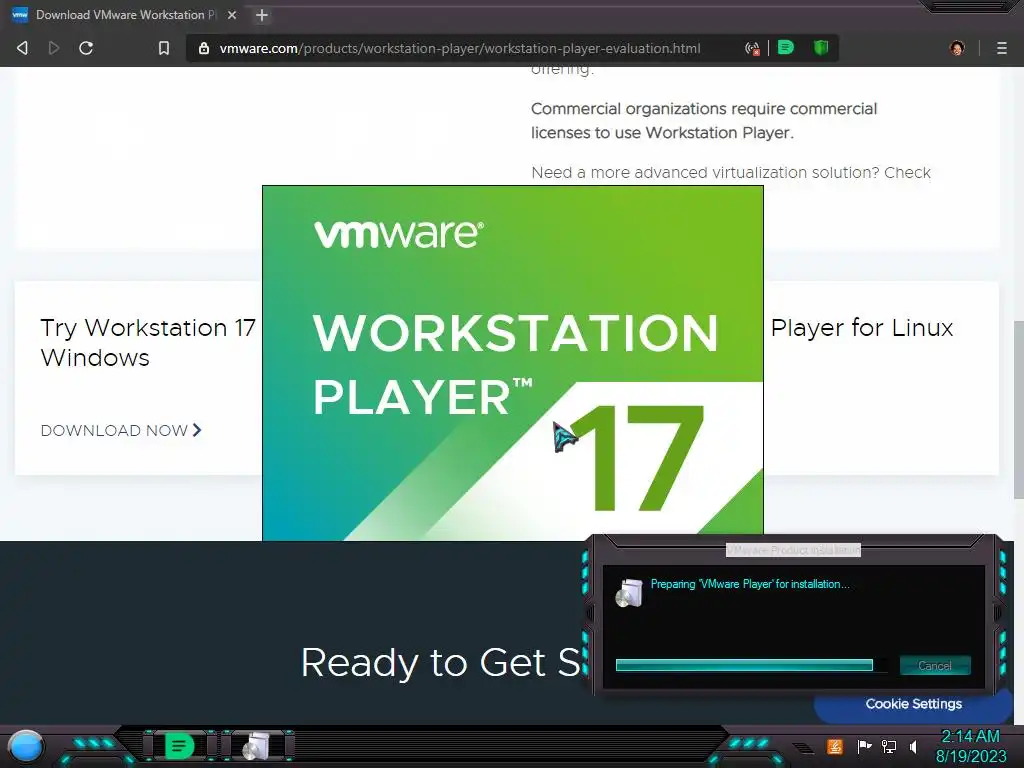This screenshot has width=1024, height=768.
Task: Click the Ready to Get S heading
Action: (440, 662)
